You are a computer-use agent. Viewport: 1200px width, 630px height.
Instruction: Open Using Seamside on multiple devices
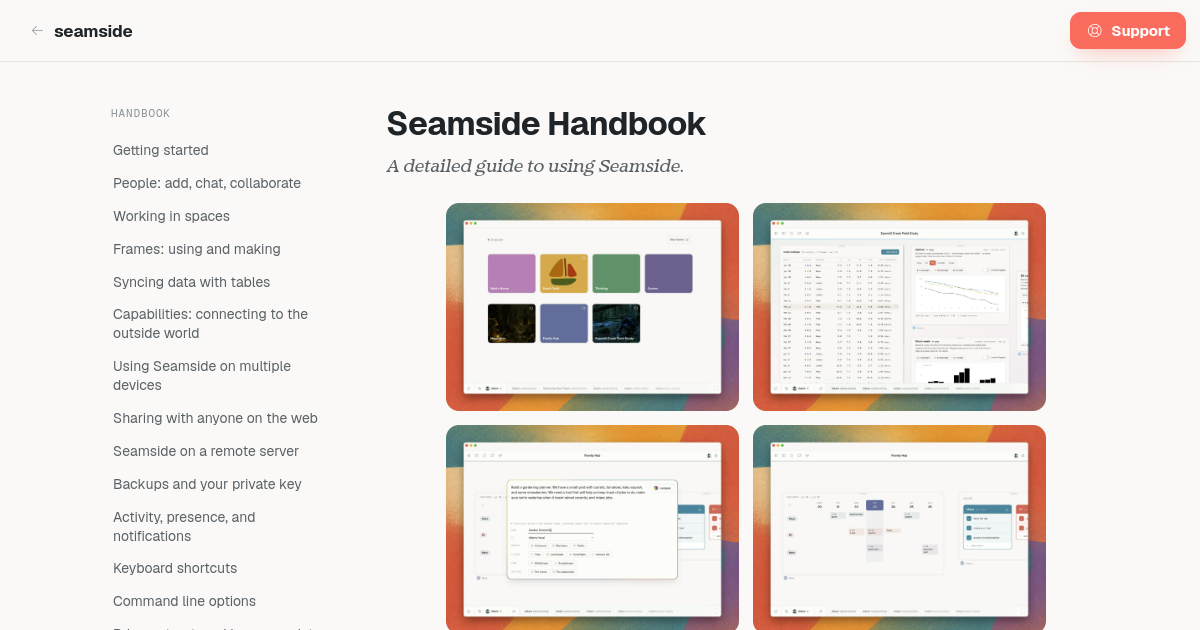pyautogui.click(x=202, y=376)
